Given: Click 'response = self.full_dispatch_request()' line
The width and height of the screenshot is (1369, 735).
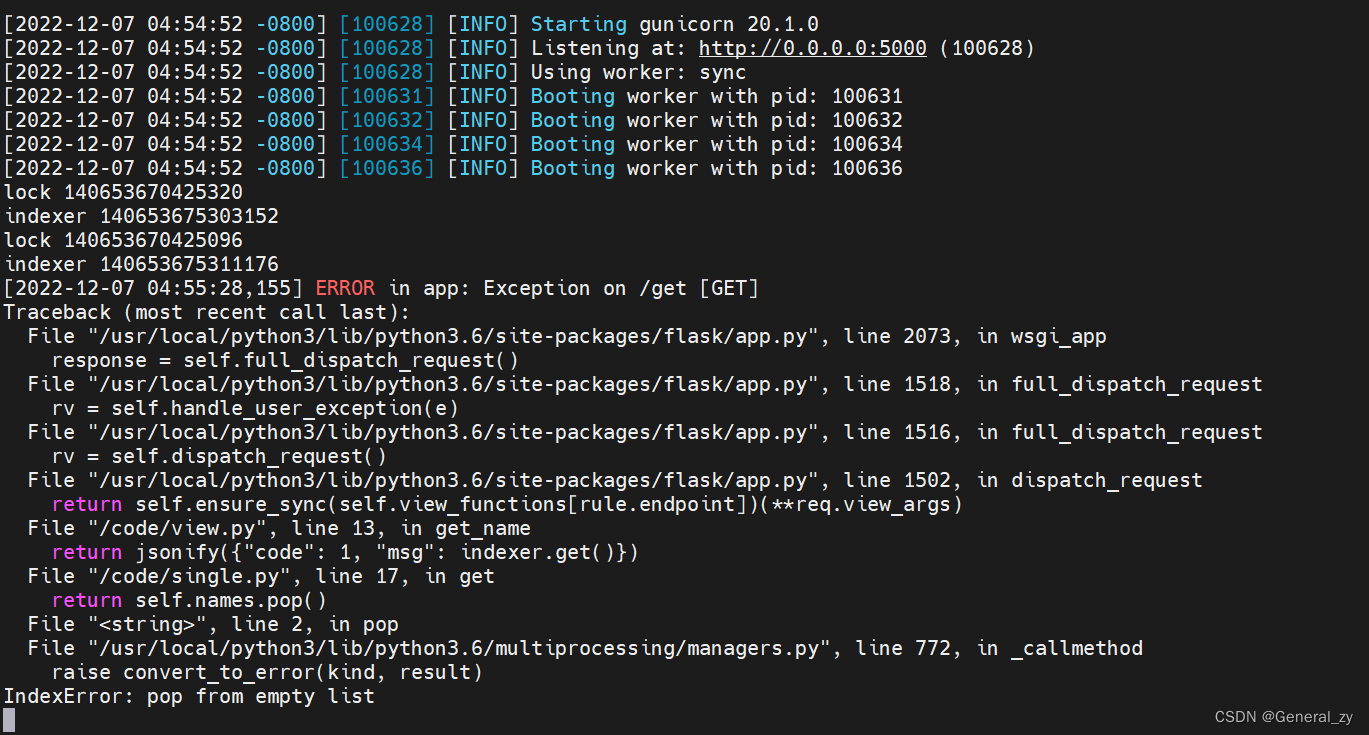Looking at the screenshot, I should (285, 360).
